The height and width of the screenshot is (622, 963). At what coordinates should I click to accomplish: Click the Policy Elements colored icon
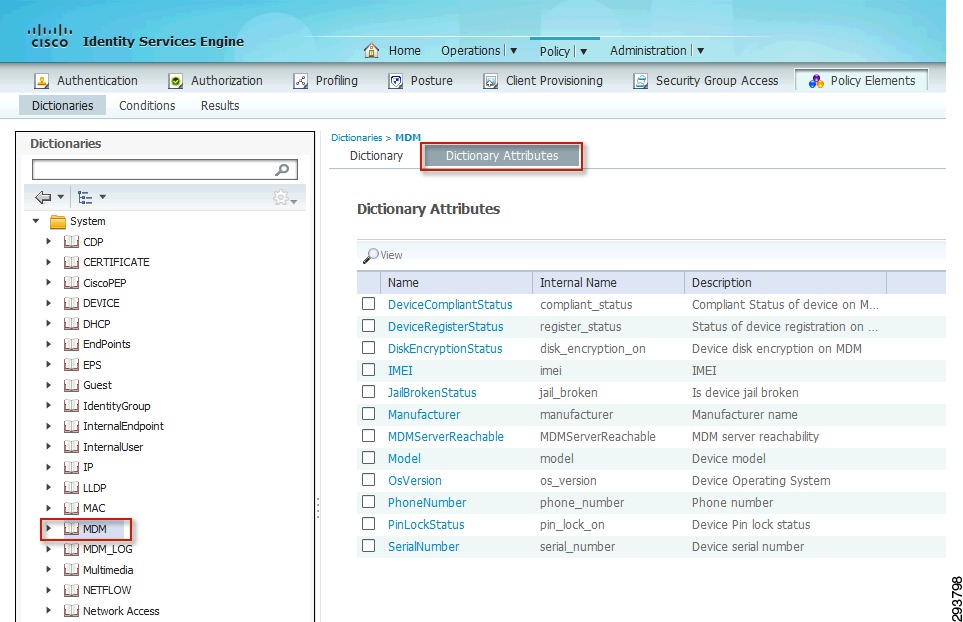point(816,80)
